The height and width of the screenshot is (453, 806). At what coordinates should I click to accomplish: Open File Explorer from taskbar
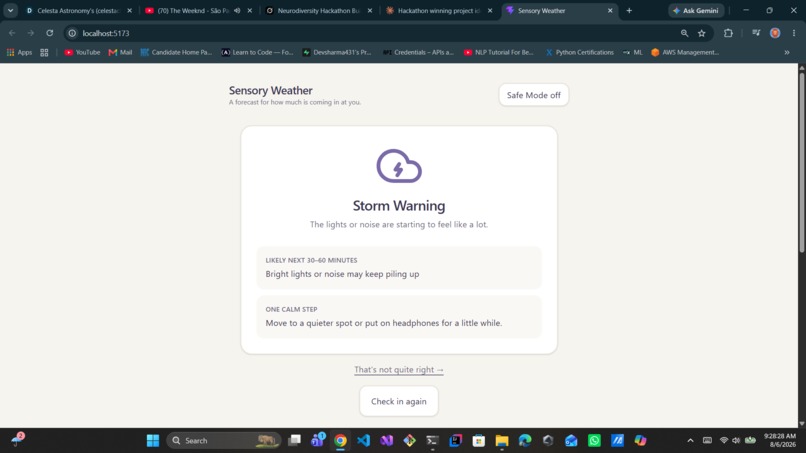point(502,441)
